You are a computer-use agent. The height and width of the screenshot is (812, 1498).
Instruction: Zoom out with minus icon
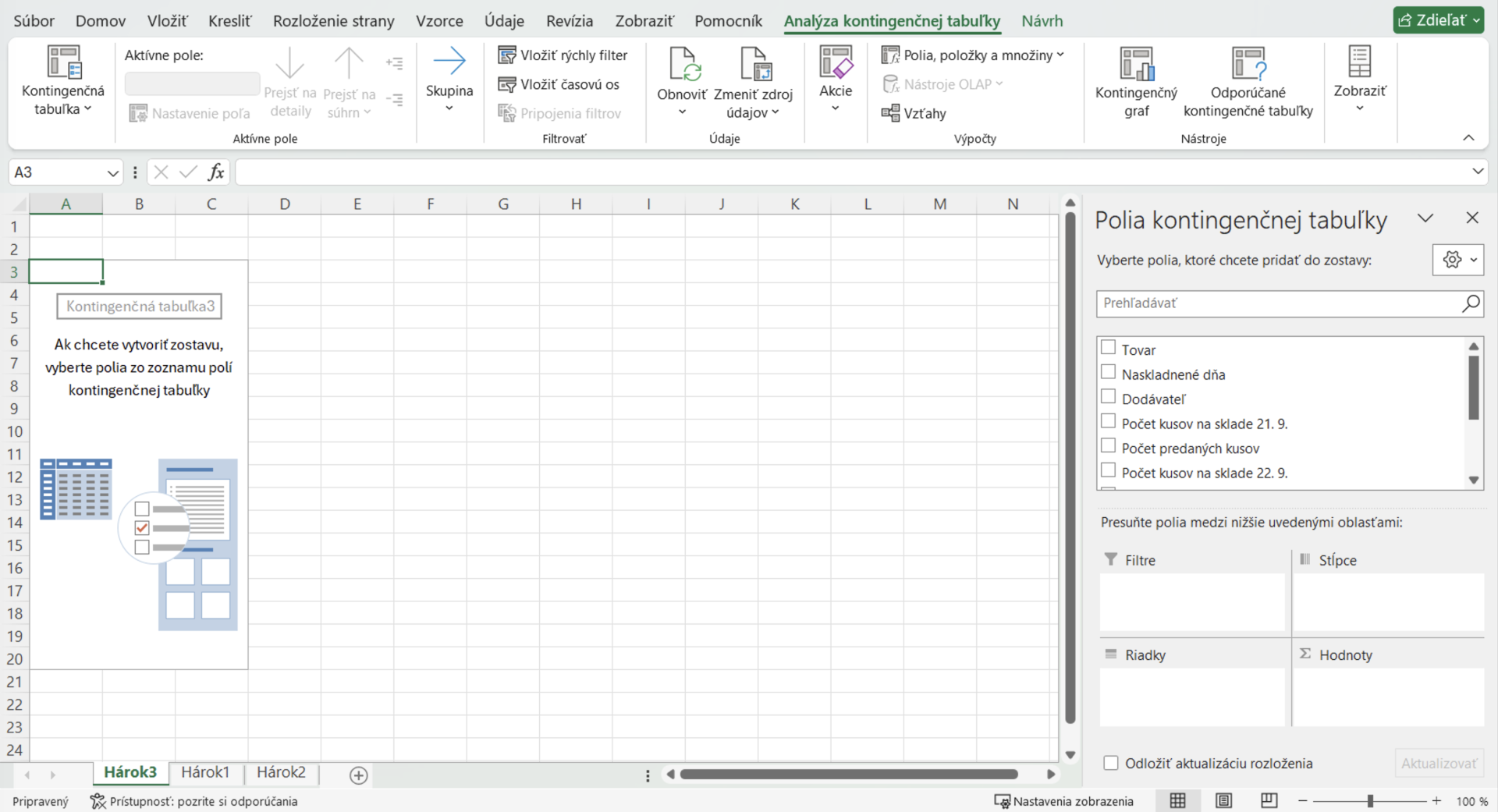(x=1302, y=801)
